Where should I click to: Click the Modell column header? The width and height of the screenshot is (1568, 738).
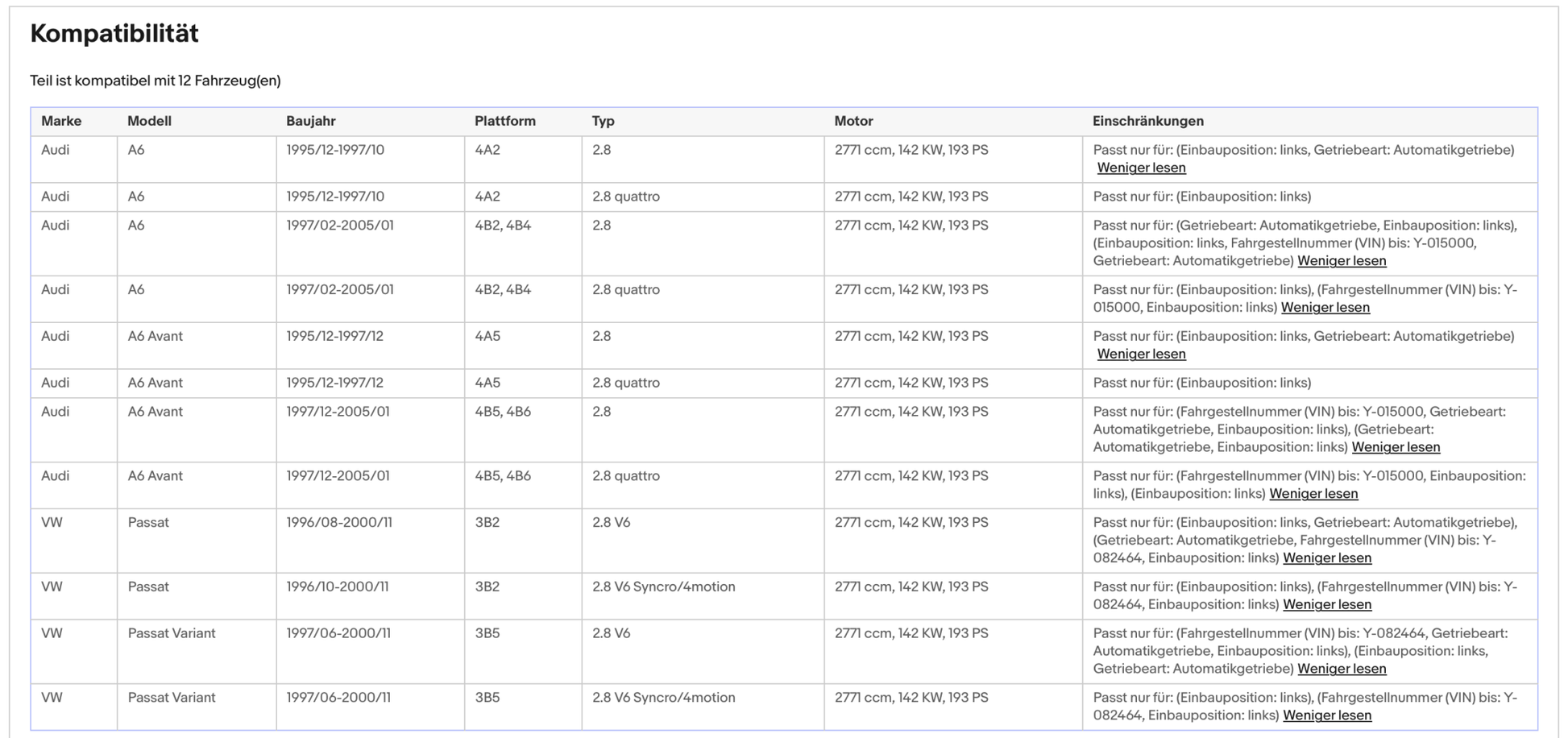149,121
